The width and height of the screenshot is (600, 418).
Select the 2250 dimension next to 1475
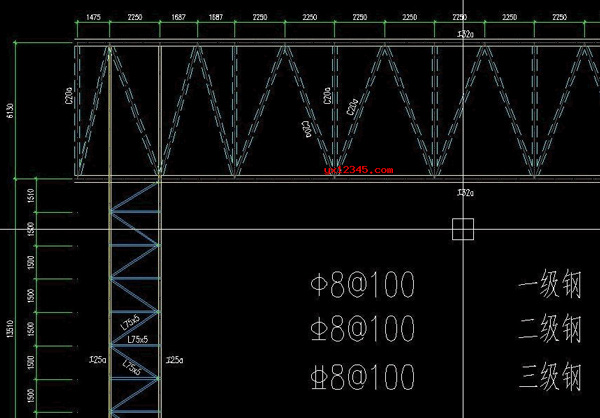135,17
